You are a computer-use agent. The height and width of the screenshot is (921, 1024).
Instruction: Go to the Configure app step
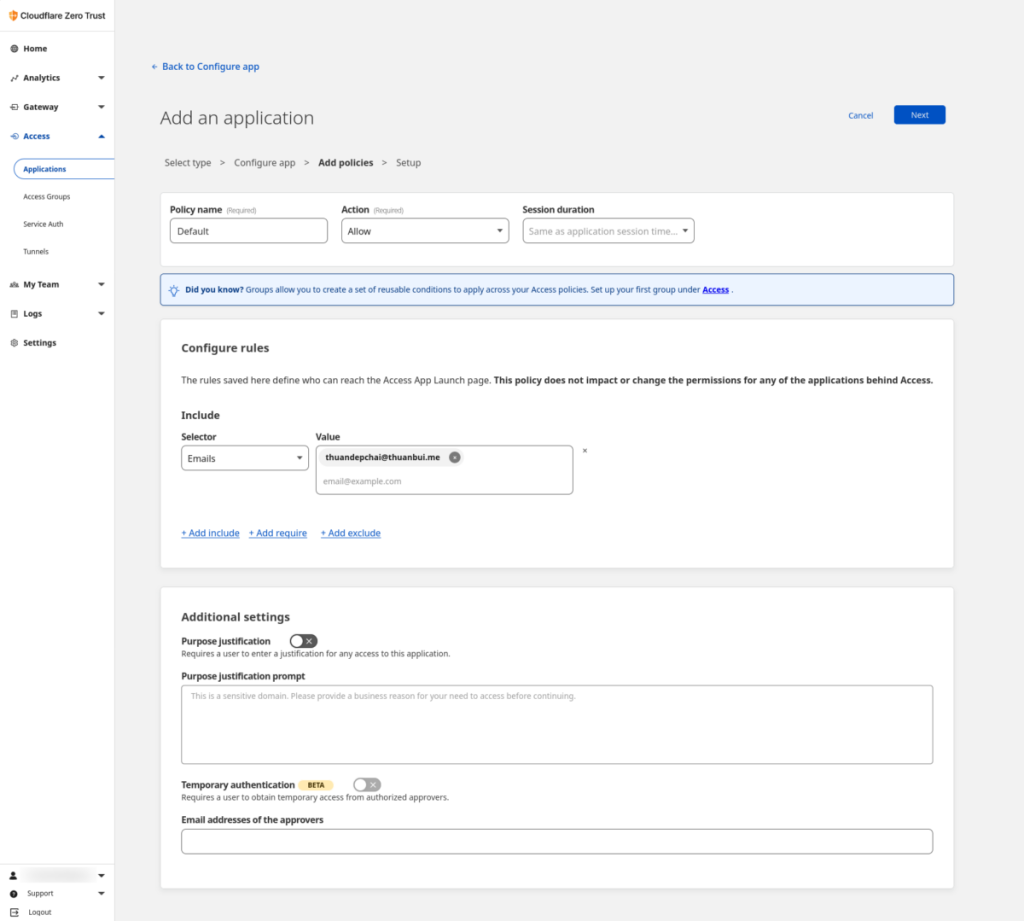264,163
